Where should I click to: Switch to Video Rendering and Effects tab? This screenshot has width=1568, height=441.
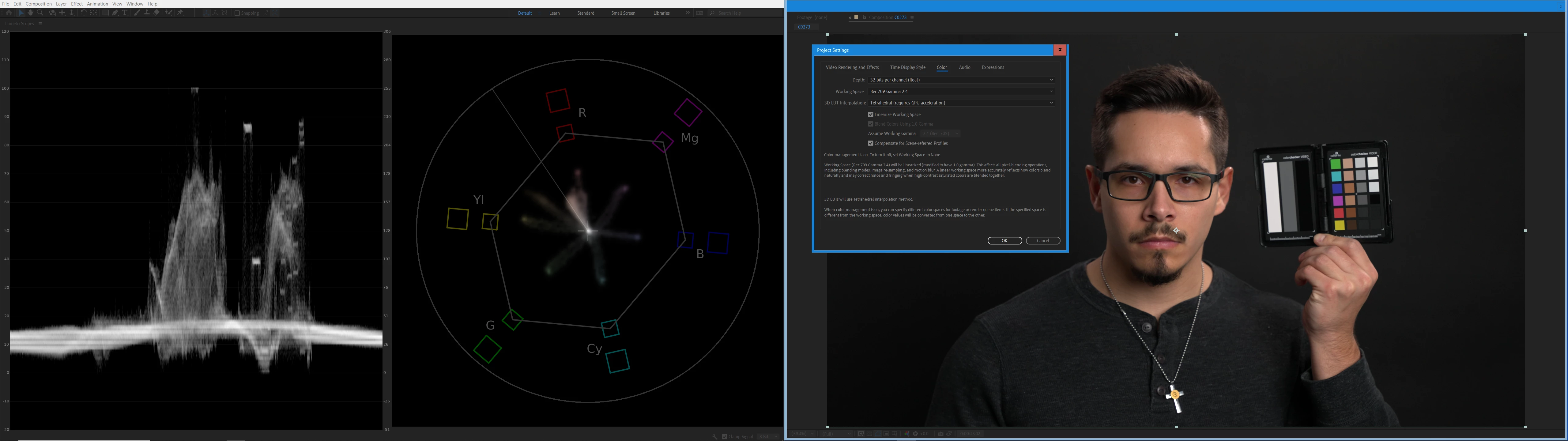pos(852,68)
